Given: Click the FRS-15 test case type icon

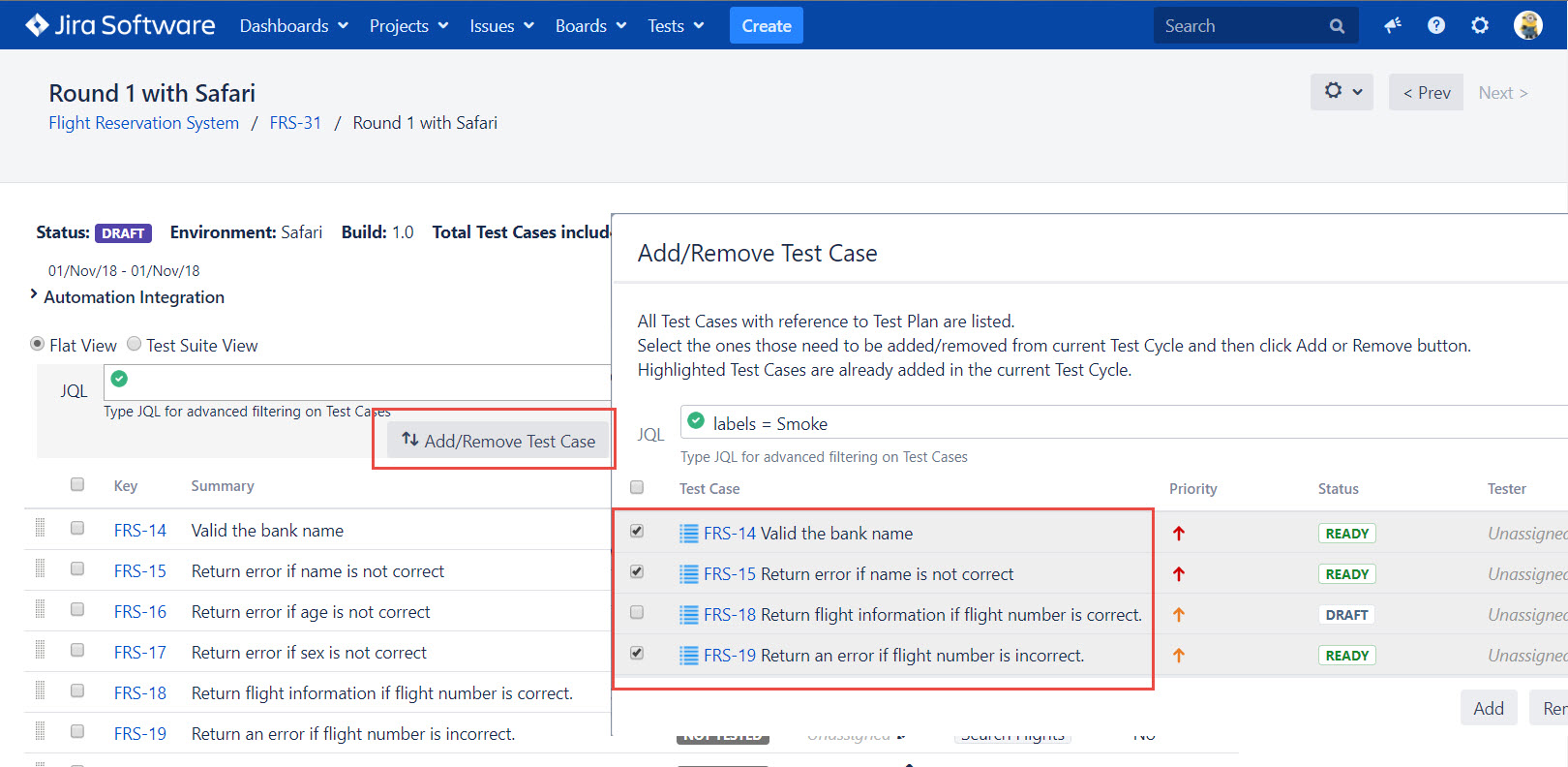Looking at the screenshot, I should 689,573.
